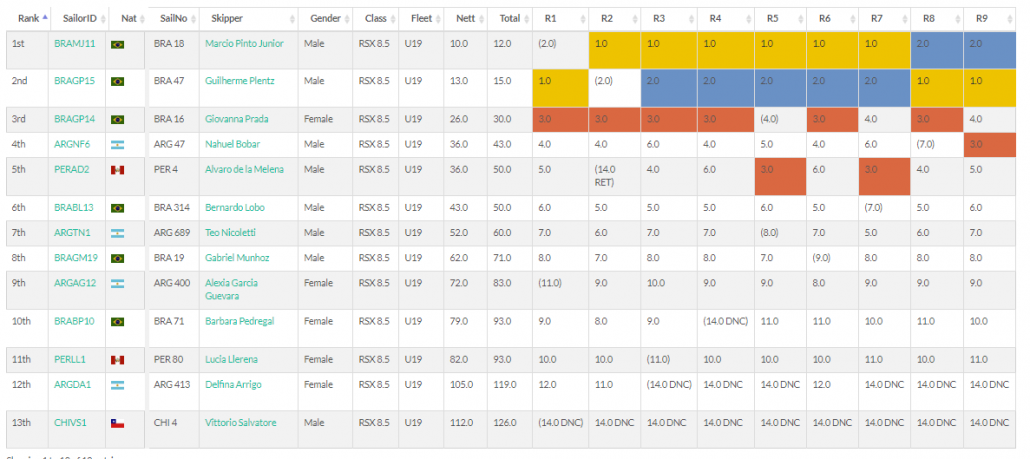Viewport: 1030px width, 459px height.
Task: Click the Brazil flag beside BRABP10
Action: pos(118,321)
